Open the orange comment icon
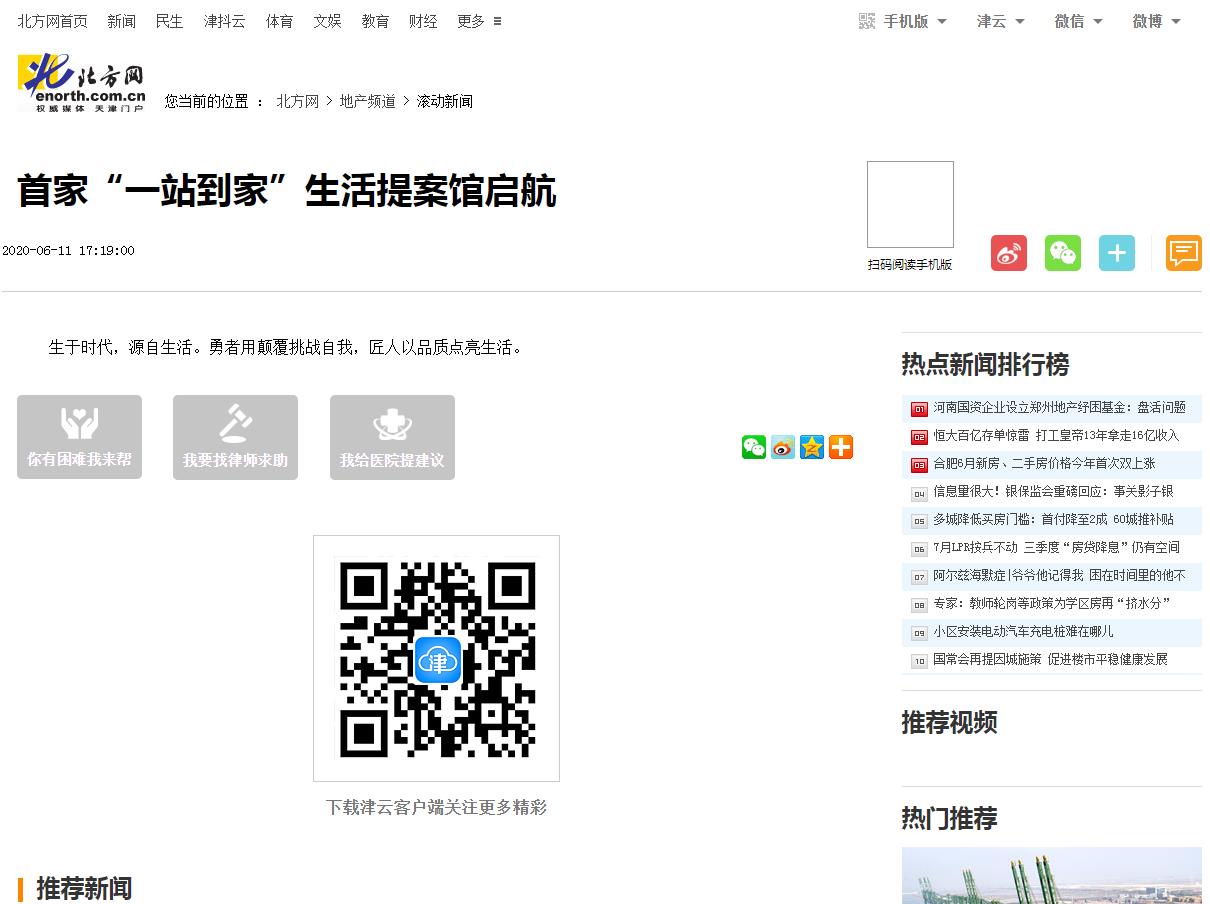1210x904 pixels. pos(1184,253)
